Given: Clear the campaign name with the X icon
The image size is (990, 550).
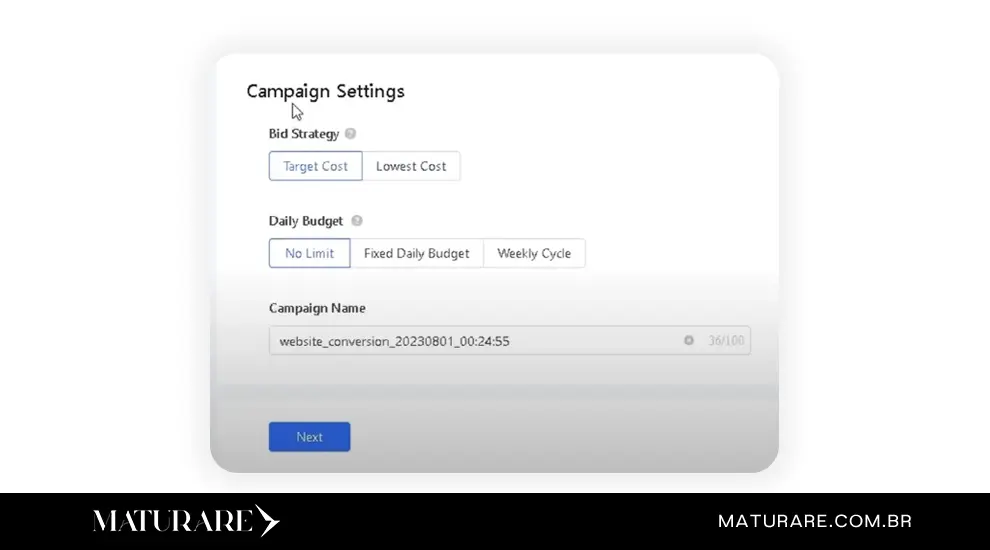Looking at the screenshot, I should [688, 341].
